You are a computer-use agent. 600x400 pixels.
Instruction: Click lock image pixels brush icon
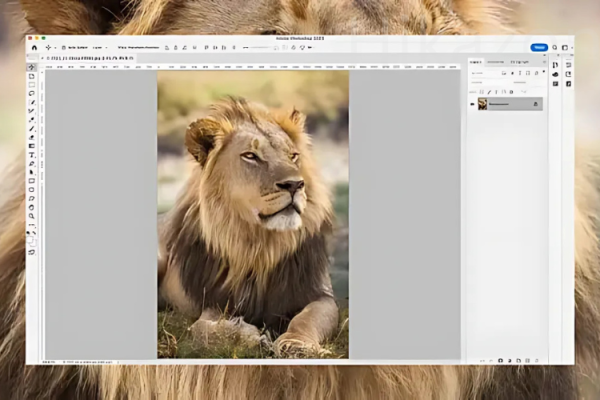click(489, 92)
